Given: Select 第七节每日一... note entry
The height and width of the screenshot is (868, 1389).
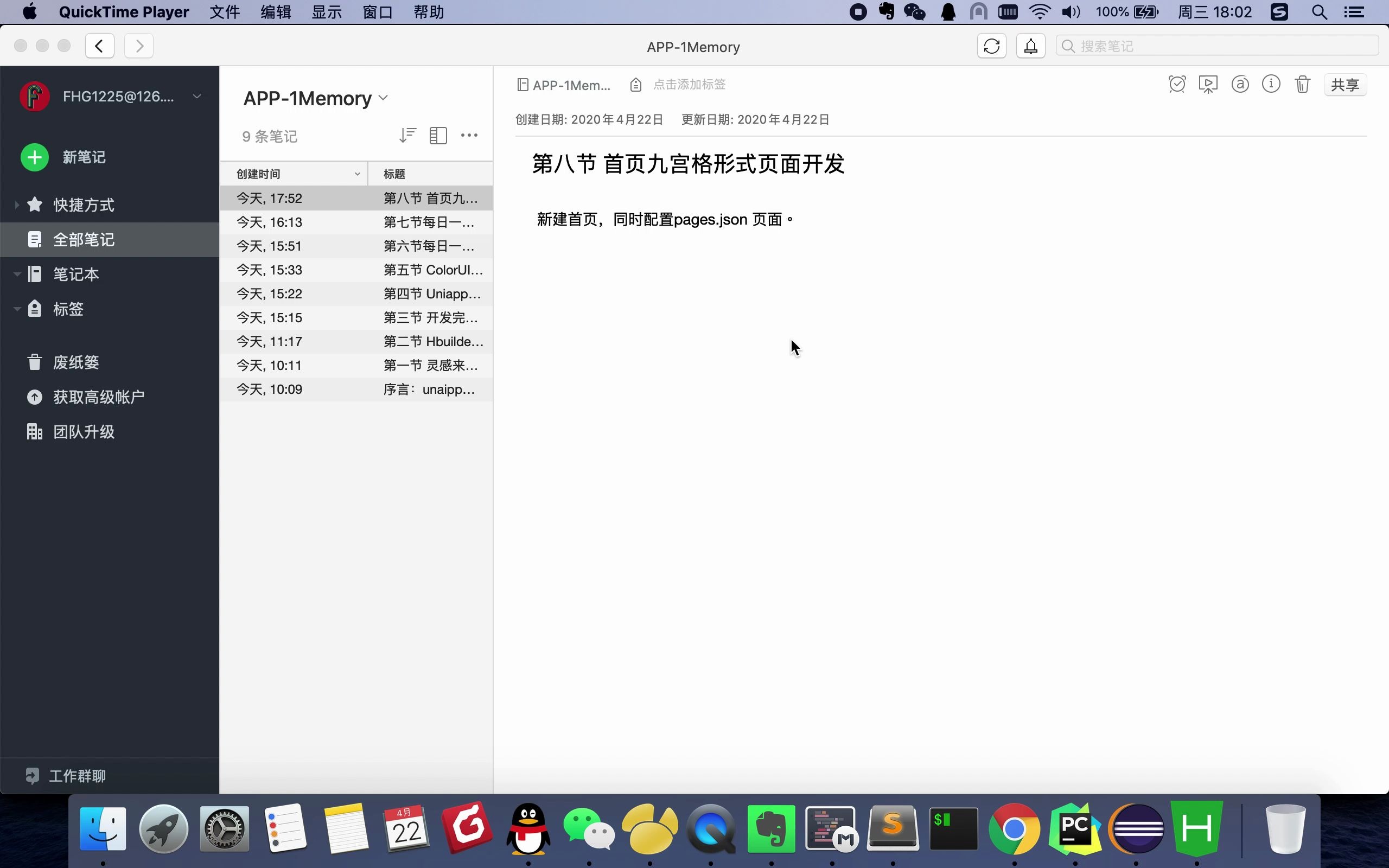Looking at the screenshot, I should point(356,221).
